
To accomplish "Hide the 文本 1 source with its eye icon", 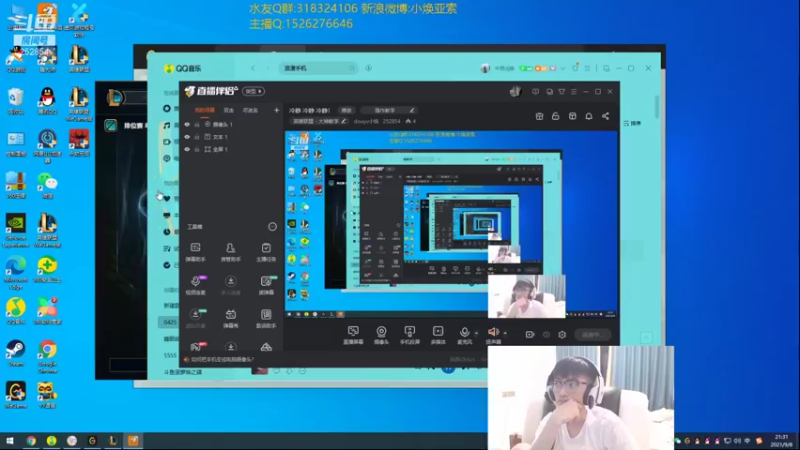I will (187, 137).
